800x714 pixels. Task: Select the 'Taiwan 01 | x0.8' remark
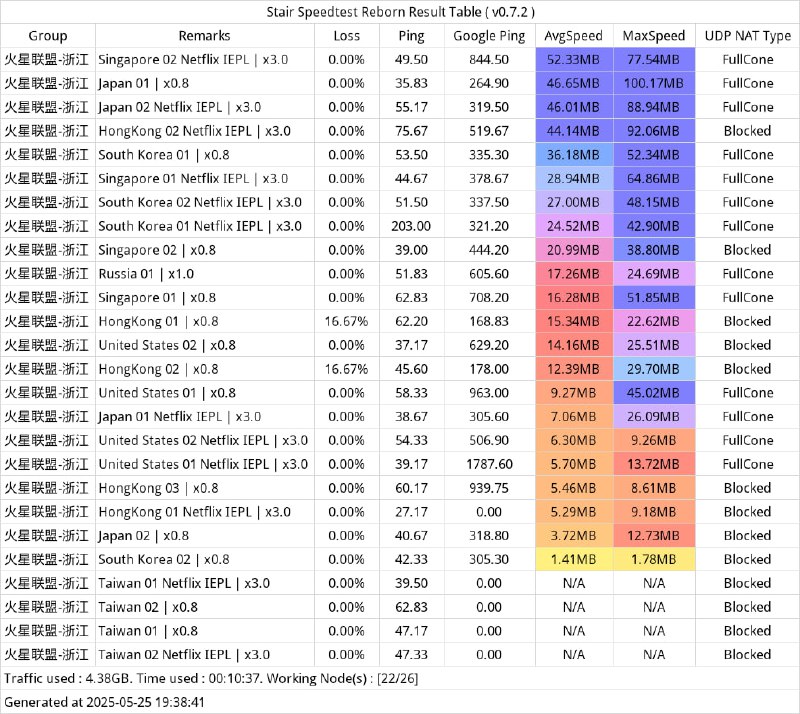click(148, 631)
